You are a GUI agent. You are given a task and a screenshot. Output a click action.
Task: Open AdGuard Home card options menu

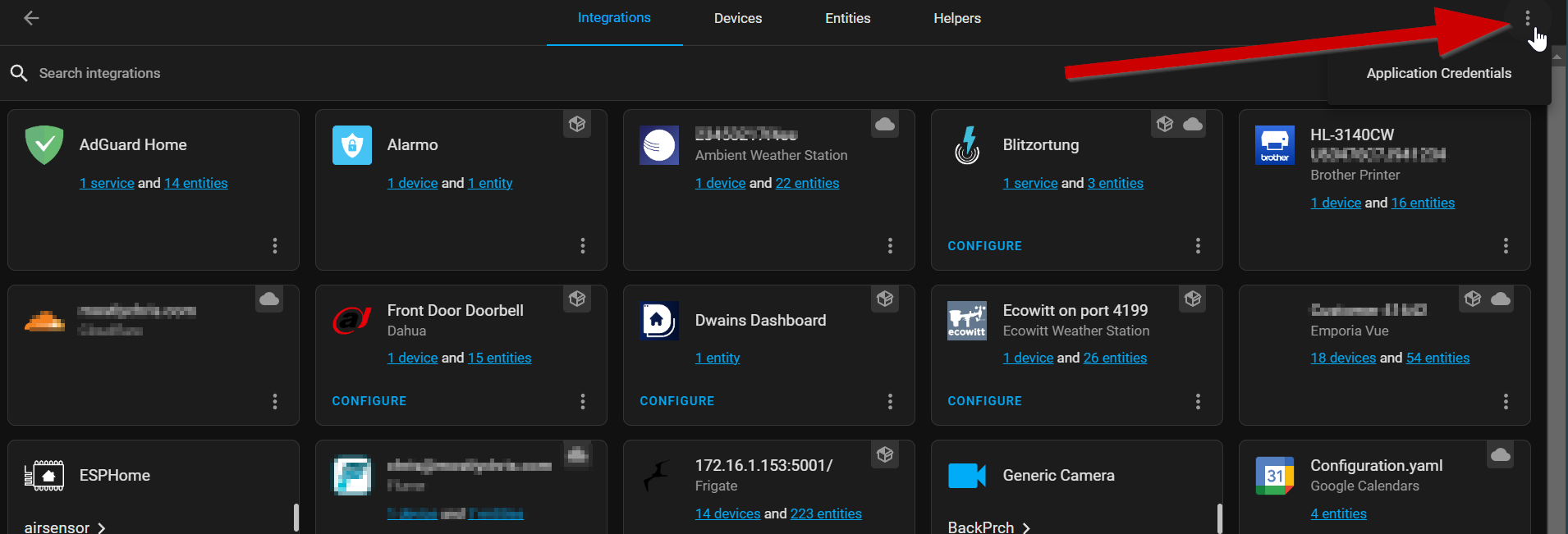275,245
